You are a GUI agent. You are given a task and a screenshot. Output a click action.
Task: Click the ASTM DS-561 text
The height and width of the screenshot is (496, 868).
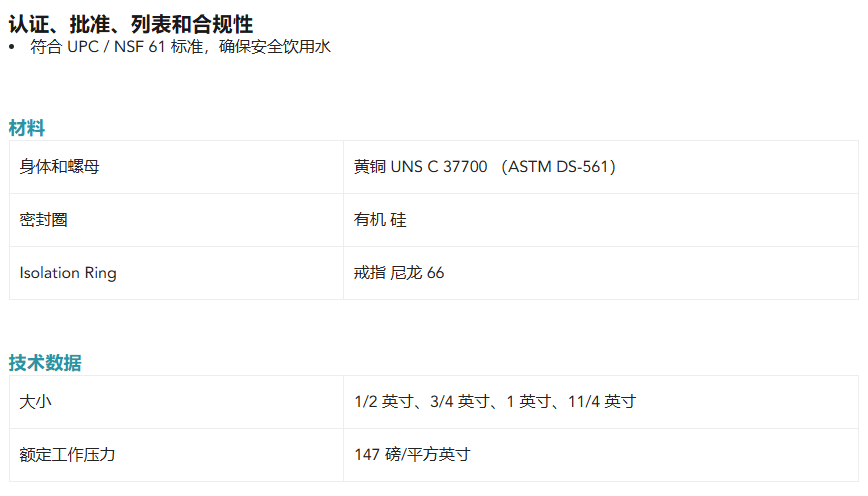click(x=558, y=167)
